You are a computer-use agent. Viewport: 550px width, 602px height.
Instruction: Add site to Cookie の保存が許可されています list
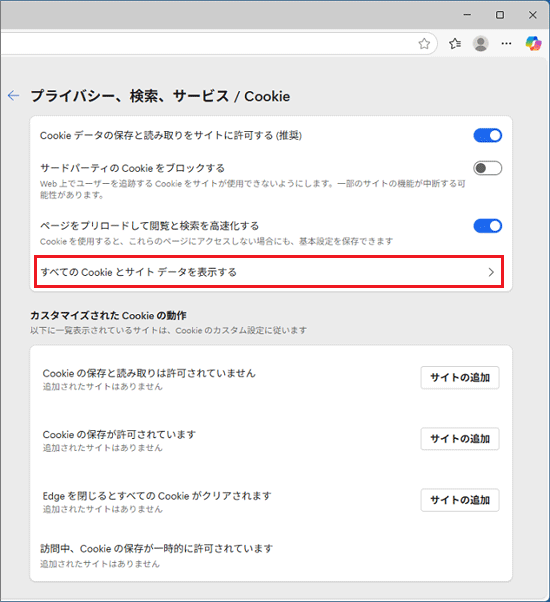(460, 439)
